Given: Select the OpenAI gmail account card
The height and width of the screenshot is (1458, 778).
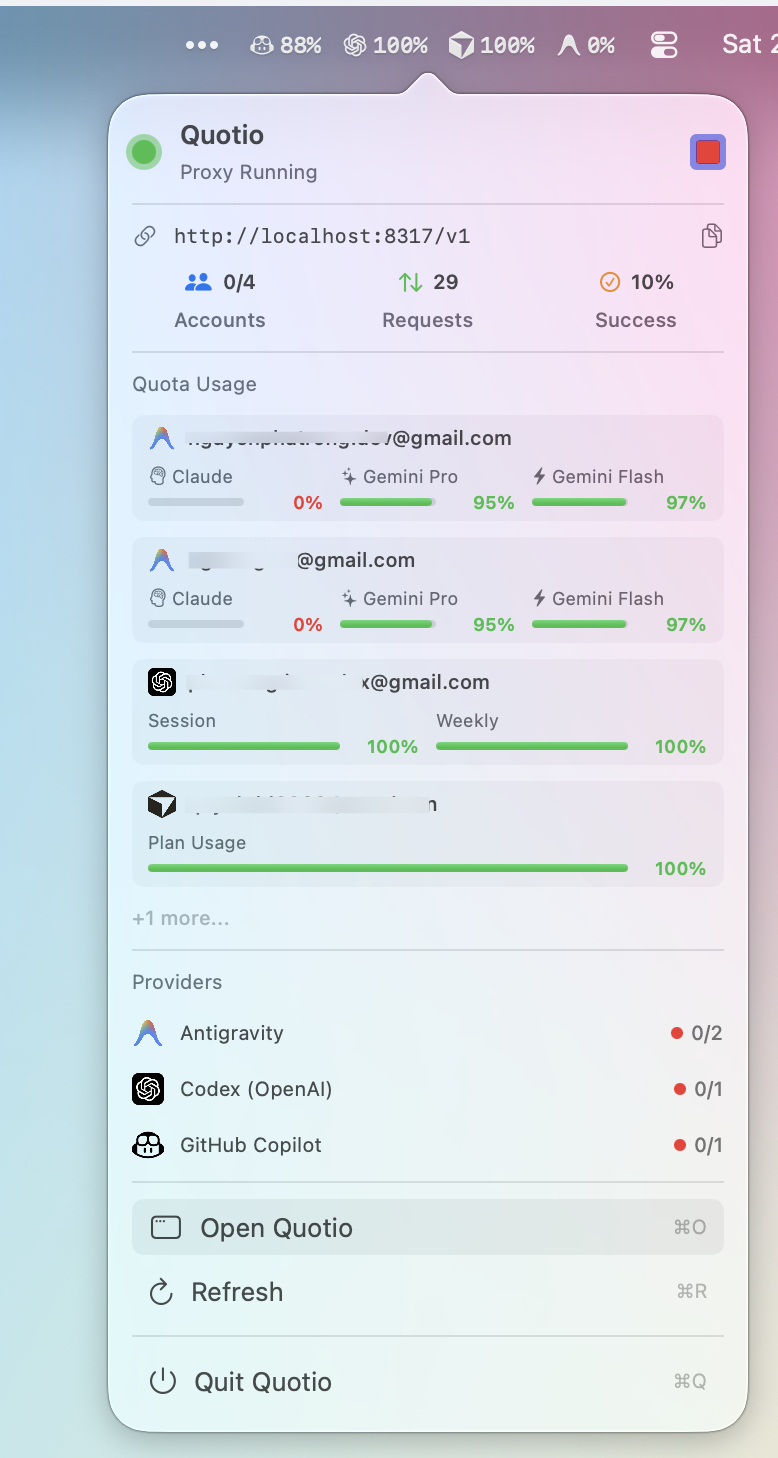Looking at the screenshot, I should (x=428, y=712).
